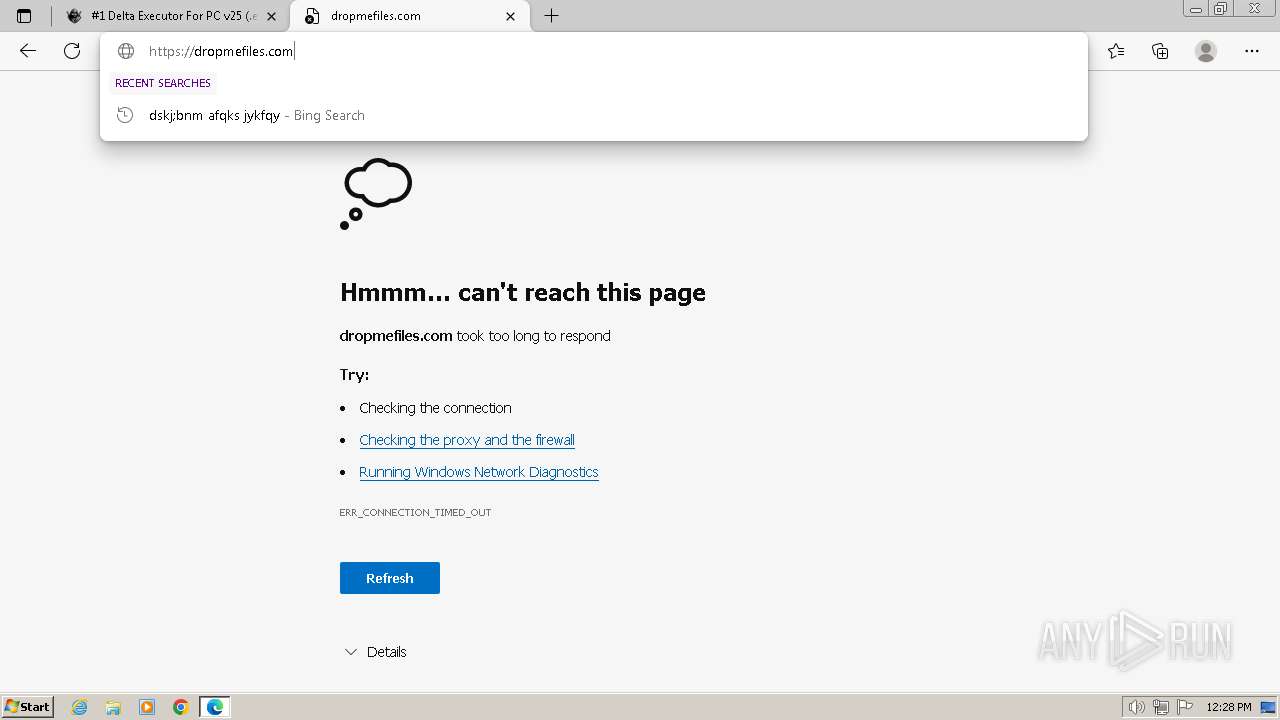Click the history clock icon beside recent search
Image resolution: width=1280 pixels, height=720 pixels.
tap(125, 115)
